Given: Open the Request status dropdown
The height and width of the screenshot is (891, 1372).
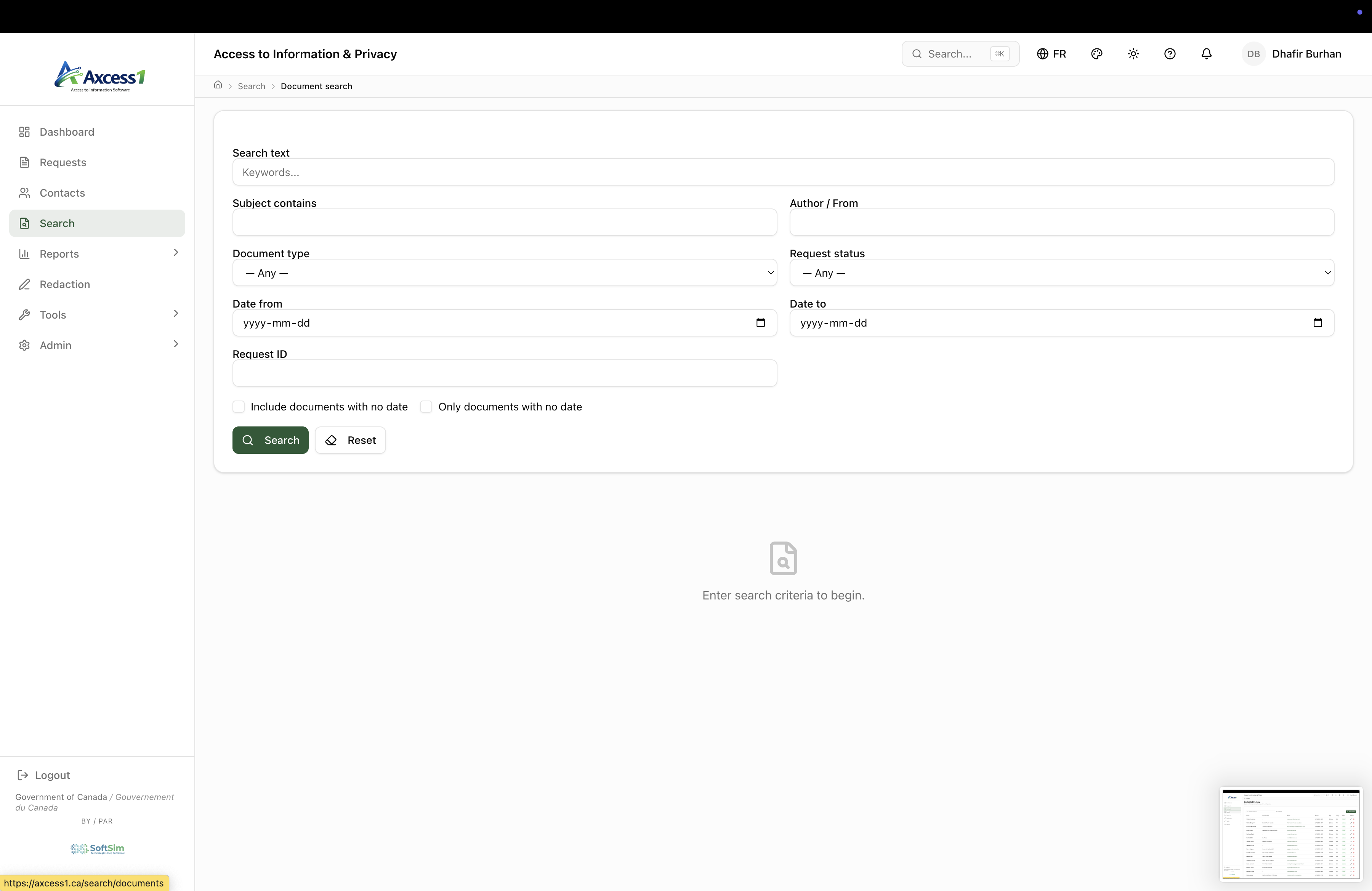Looking at the screenshot, I should 1061,272.
